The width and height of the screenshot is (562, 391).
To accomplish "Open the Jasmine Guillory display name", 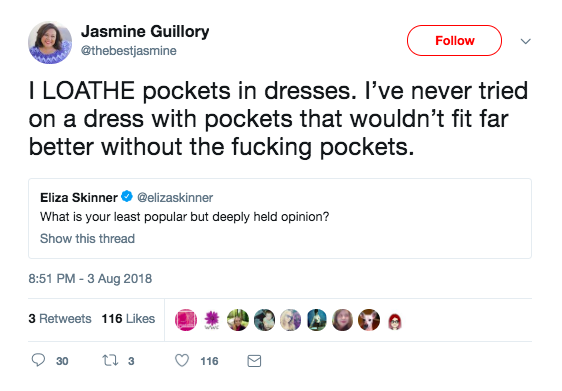I will (x=145, y=32).
